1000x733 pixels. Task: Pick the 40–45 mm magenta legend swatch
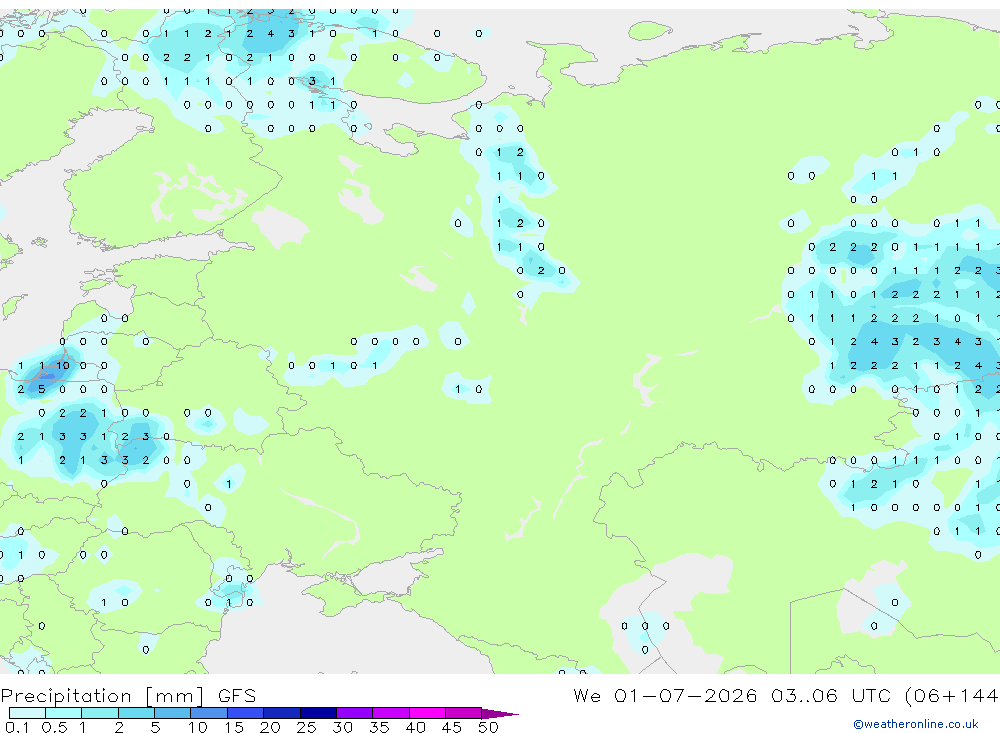(427, 713)
